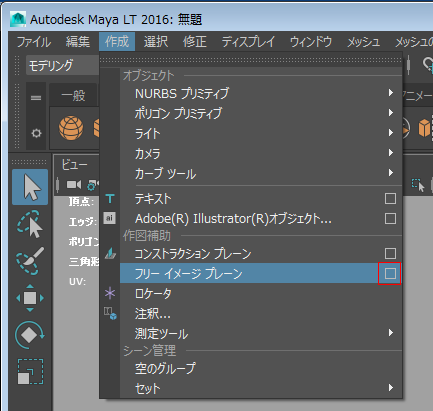Open the Adobe Illustrator object option box
The height and width of the screenshot is (411, 433).
(390, 219)
